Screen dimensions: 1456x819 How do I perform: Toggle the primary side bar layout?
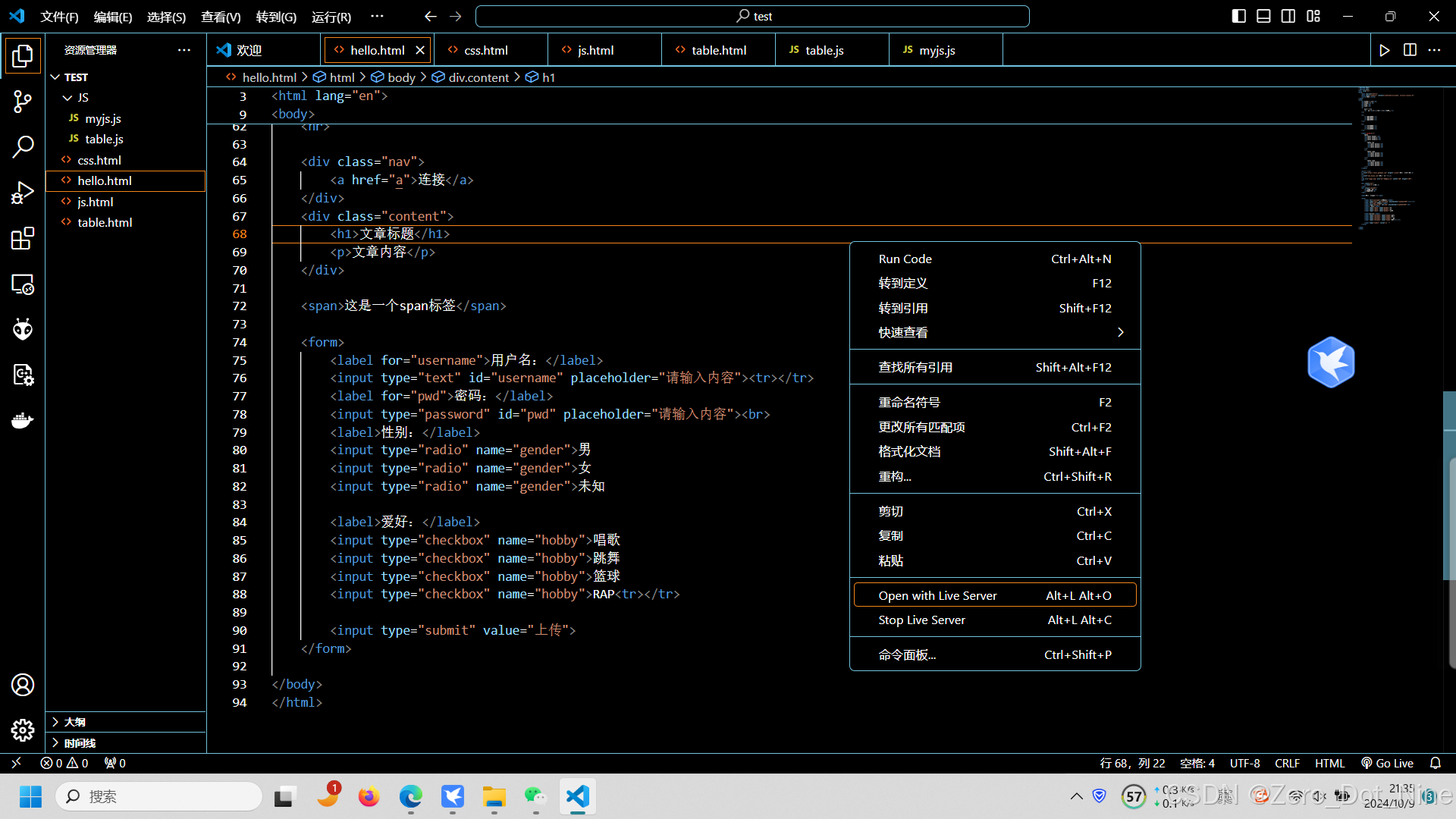coord(1238,16)
